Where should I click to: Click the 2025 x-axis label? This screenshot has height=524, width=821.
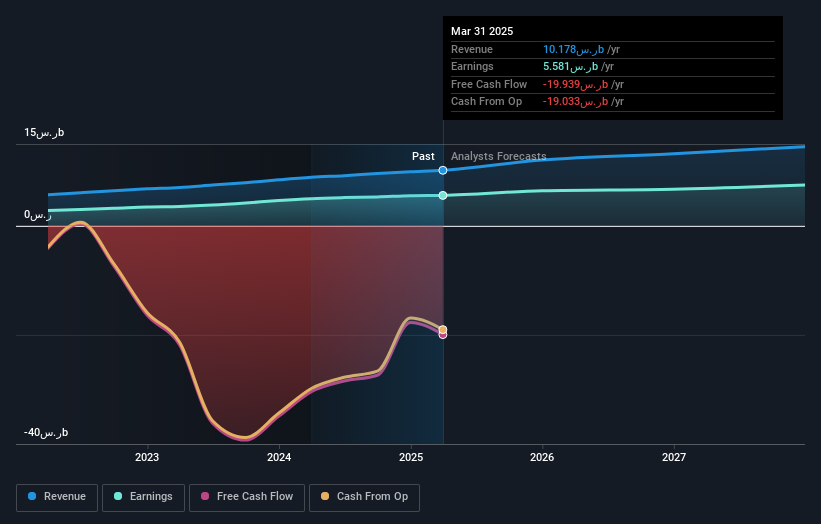411,458
